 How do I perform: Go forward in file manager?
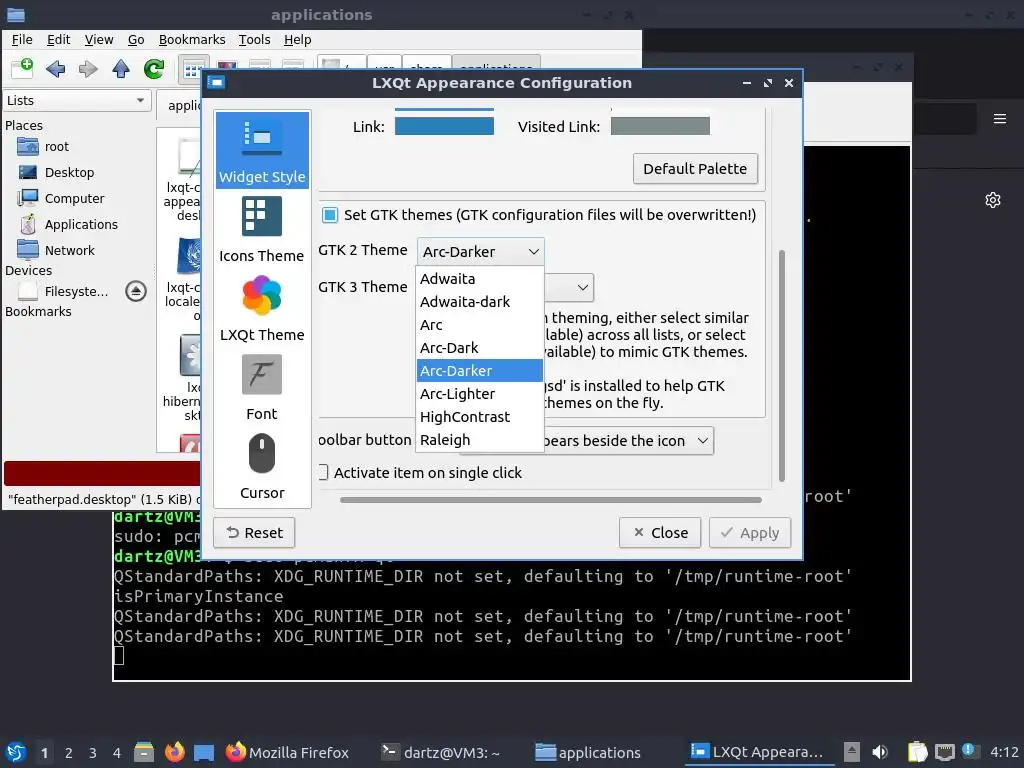(88, 69)
